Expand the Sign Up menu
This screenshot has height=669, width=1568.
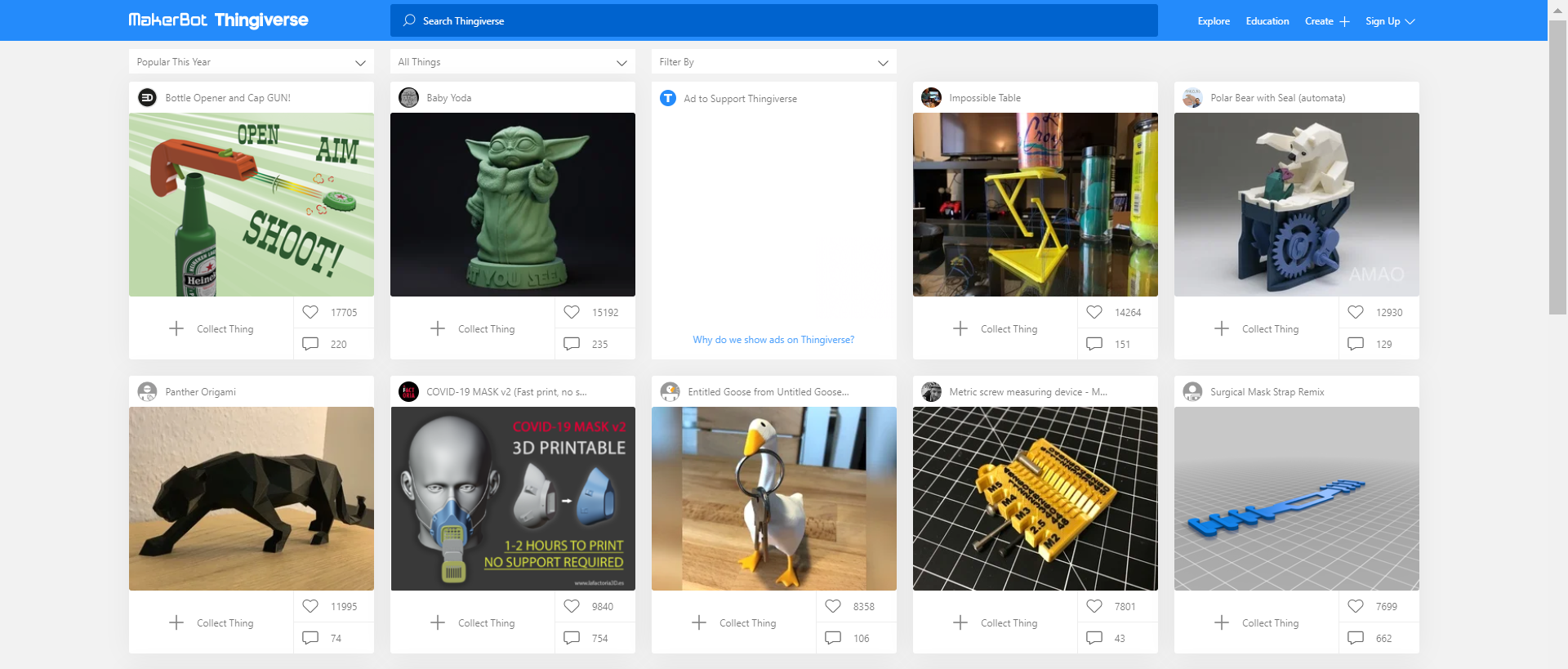[1390, 21]
